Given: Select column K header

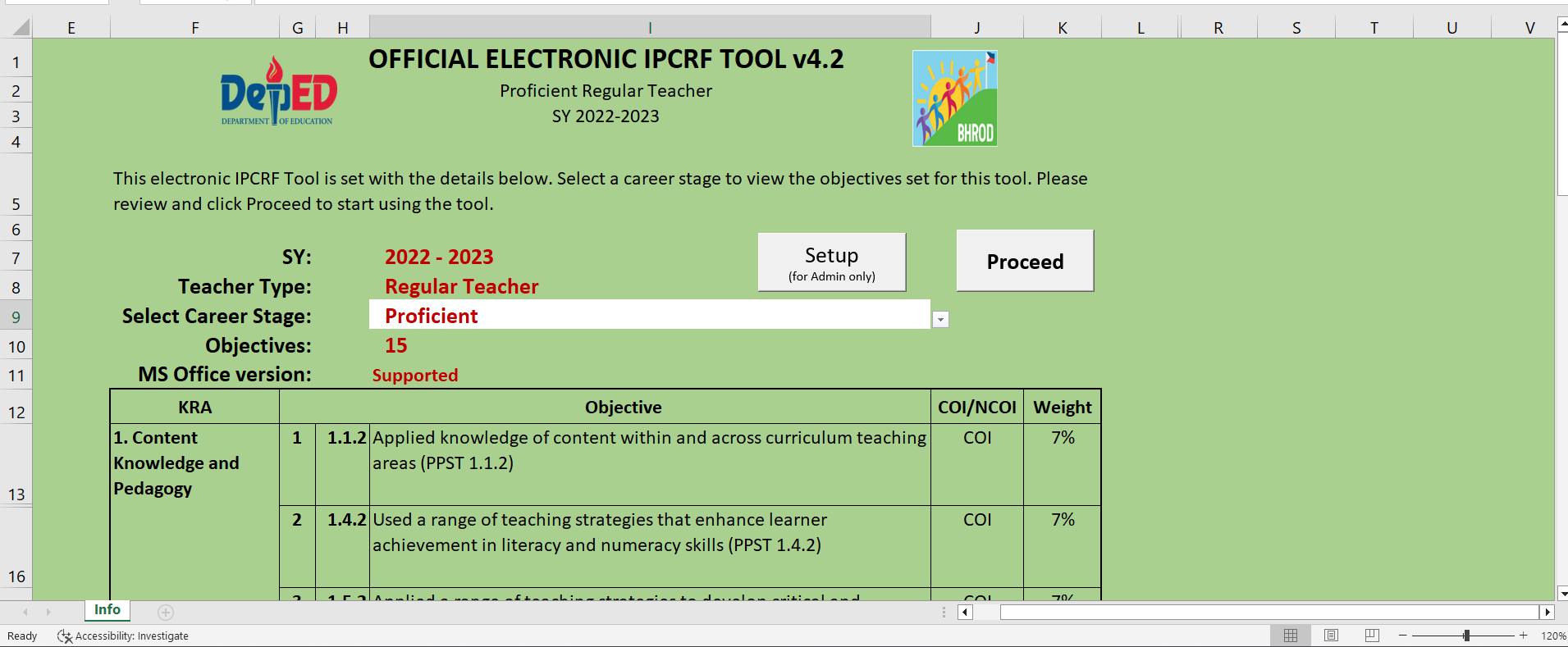Looking at the screenshot, I should 1063,28.
